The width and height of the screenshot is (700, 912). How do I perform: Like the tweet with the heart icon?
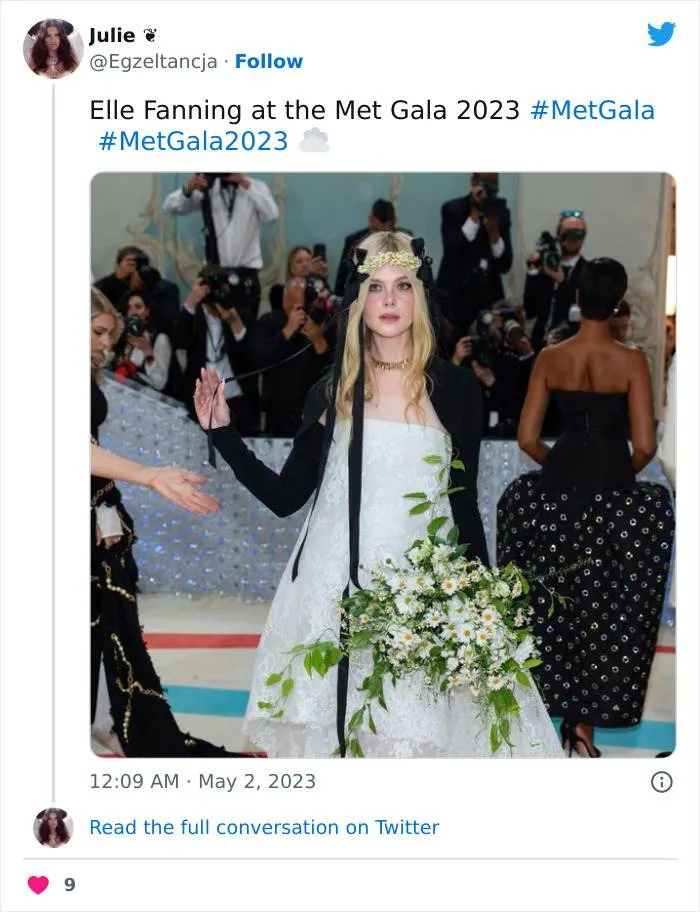38,885
